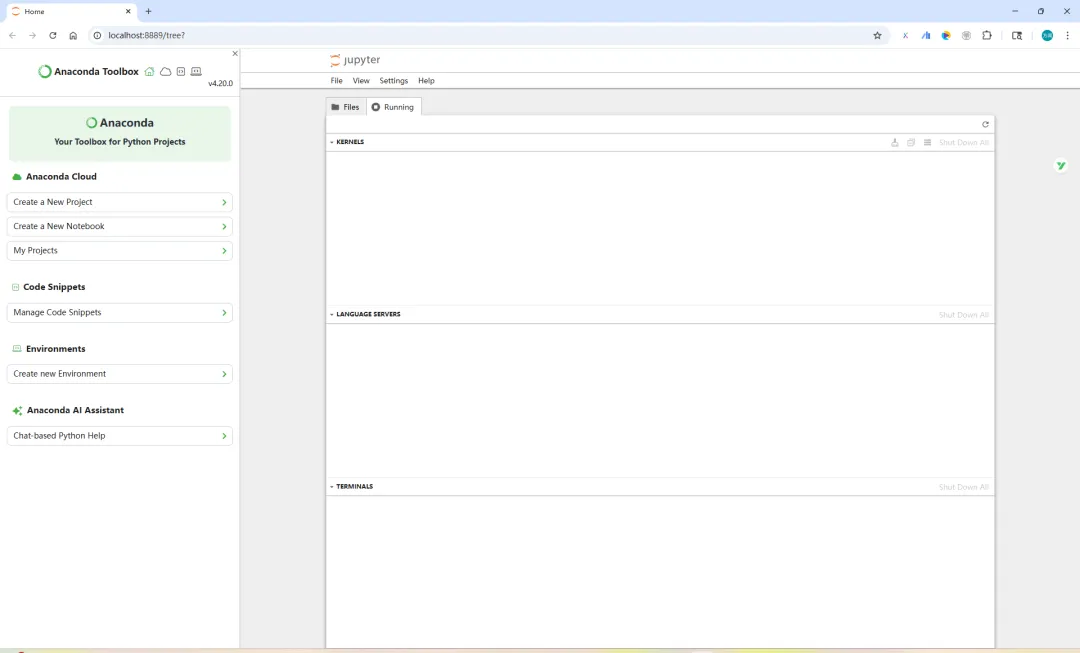Click the Code Snippets section heading
Viewport: 1080px width, 653px height.
click(54, 287)
